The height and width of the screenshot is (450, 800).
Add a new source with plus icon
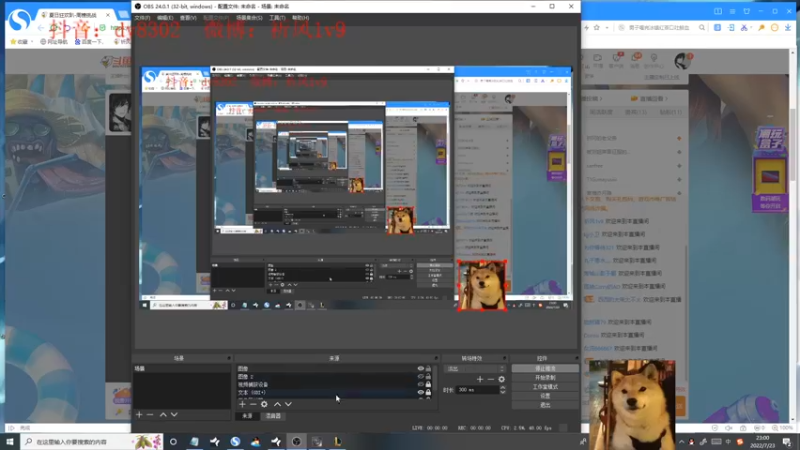pyautogui.click(x=242, y=404)
